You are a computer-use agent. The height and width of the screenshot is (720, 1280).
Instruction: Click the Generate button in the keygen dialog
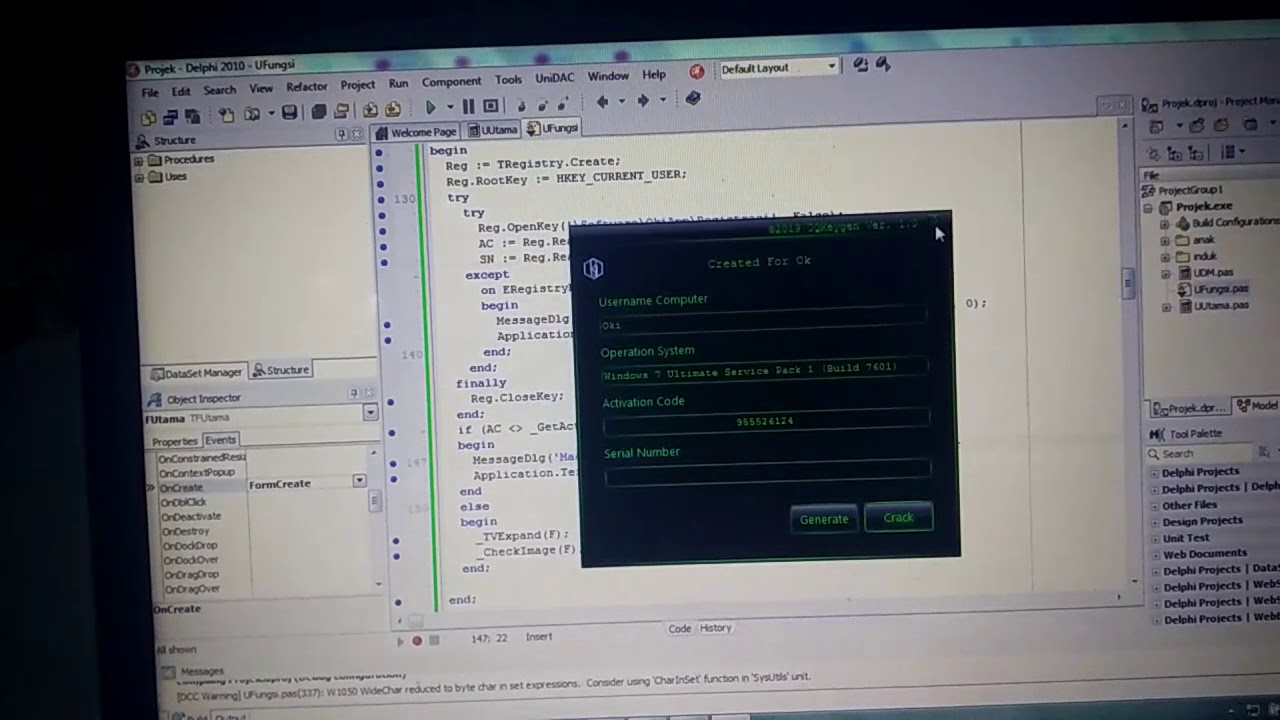point(824,519)
